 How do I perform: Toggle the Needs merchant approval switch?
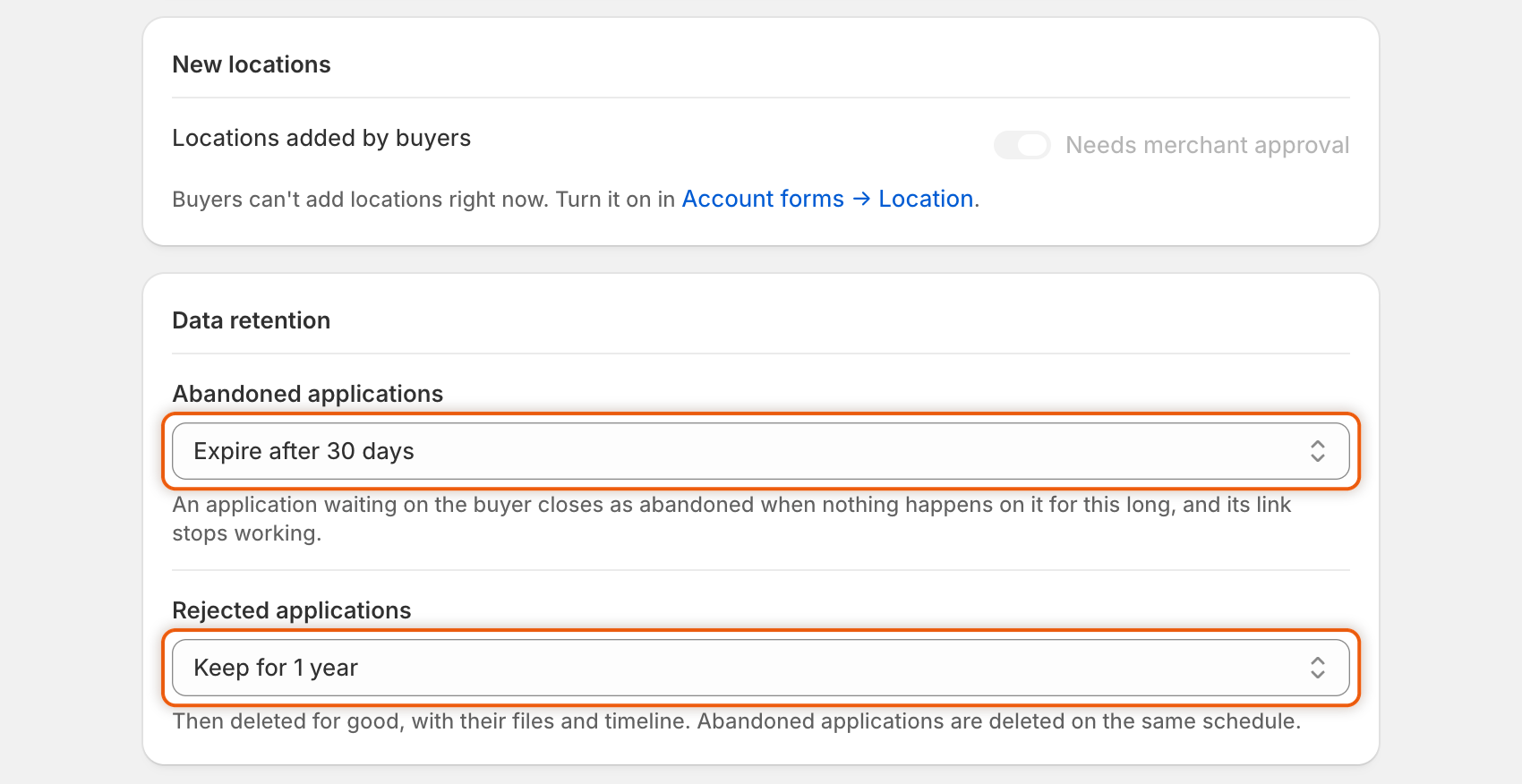[x=1022, y=145]
